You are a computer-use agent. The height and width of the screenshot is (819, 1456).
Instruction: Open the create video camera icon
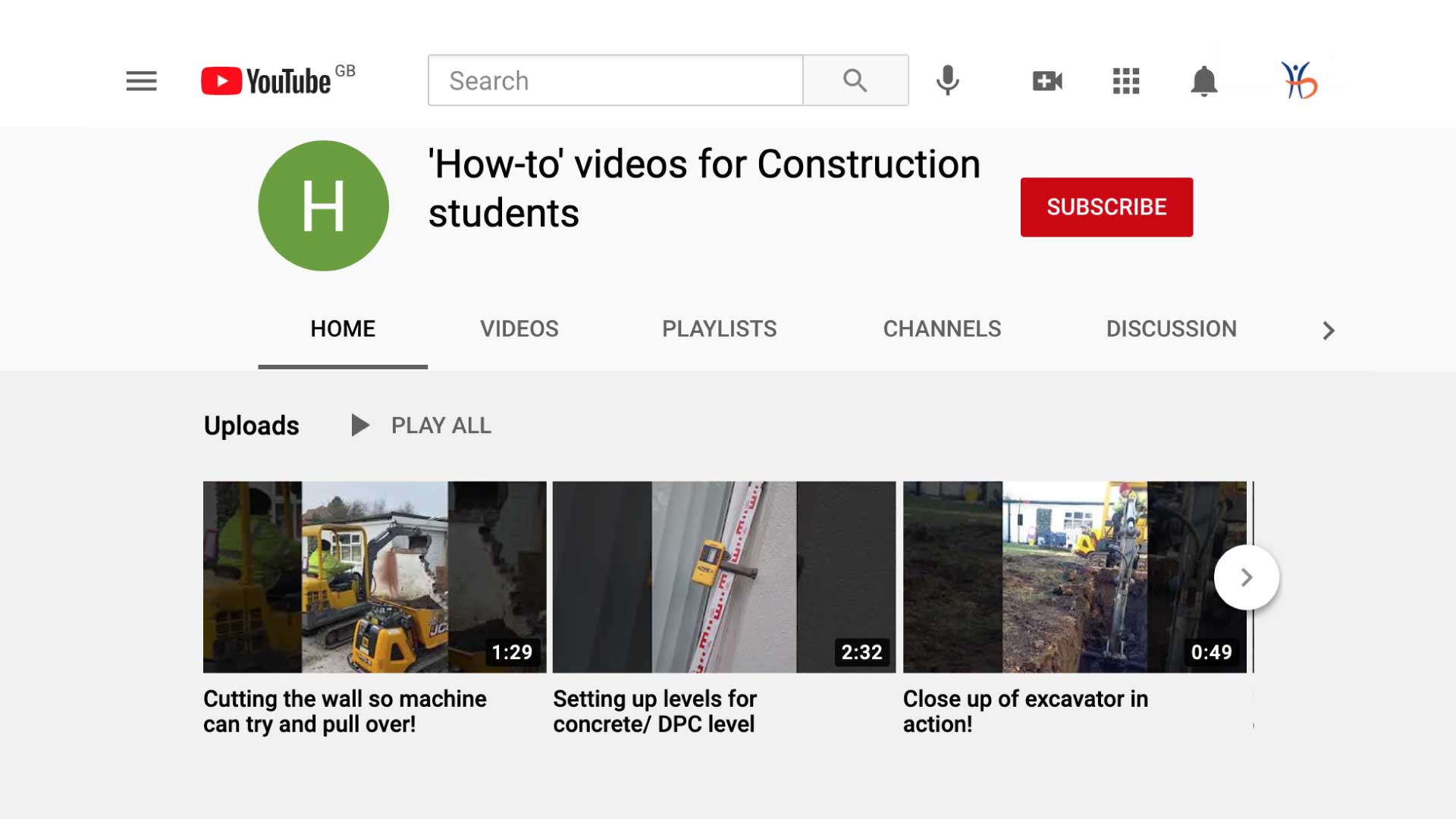pos(1047,80)
